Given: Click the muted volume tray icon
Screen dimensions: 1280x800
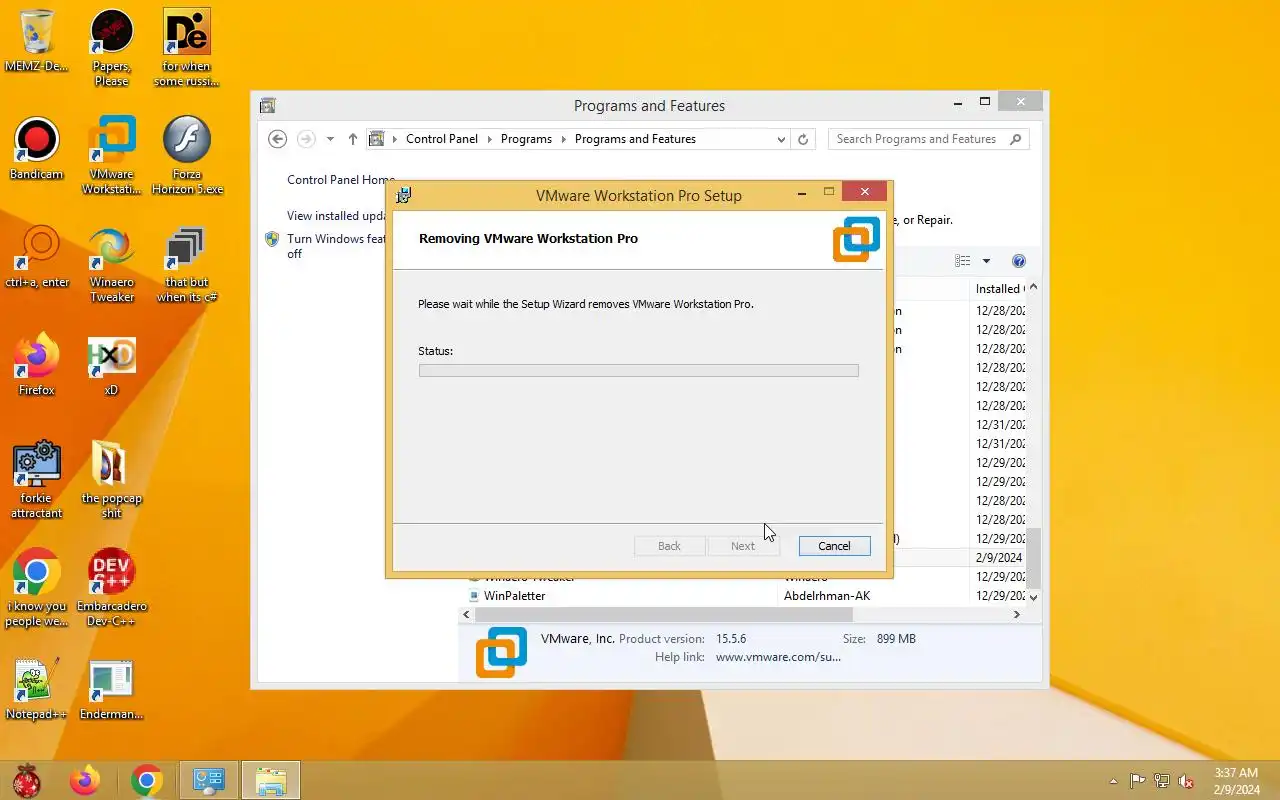Looking at the screenshot, I should (1186, 781).
